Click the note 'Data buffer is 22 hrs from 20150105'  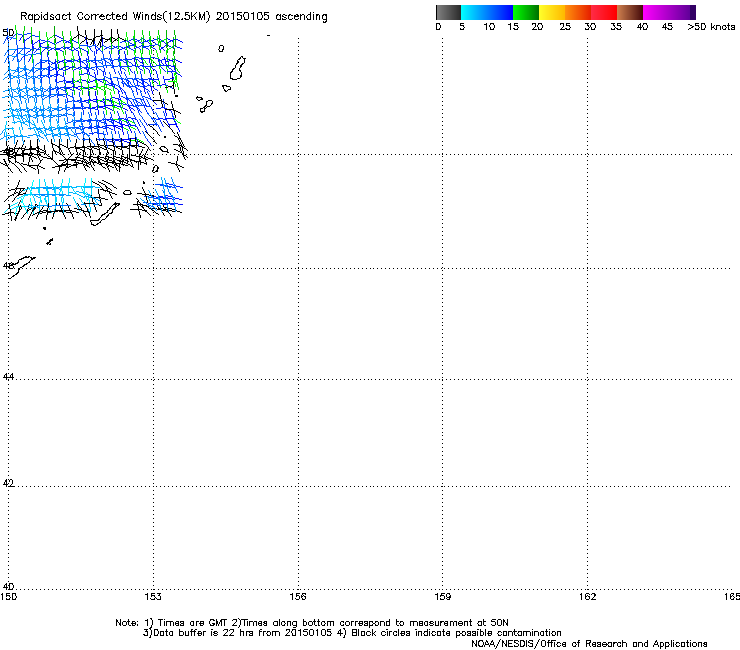click(x=243, y=633)
